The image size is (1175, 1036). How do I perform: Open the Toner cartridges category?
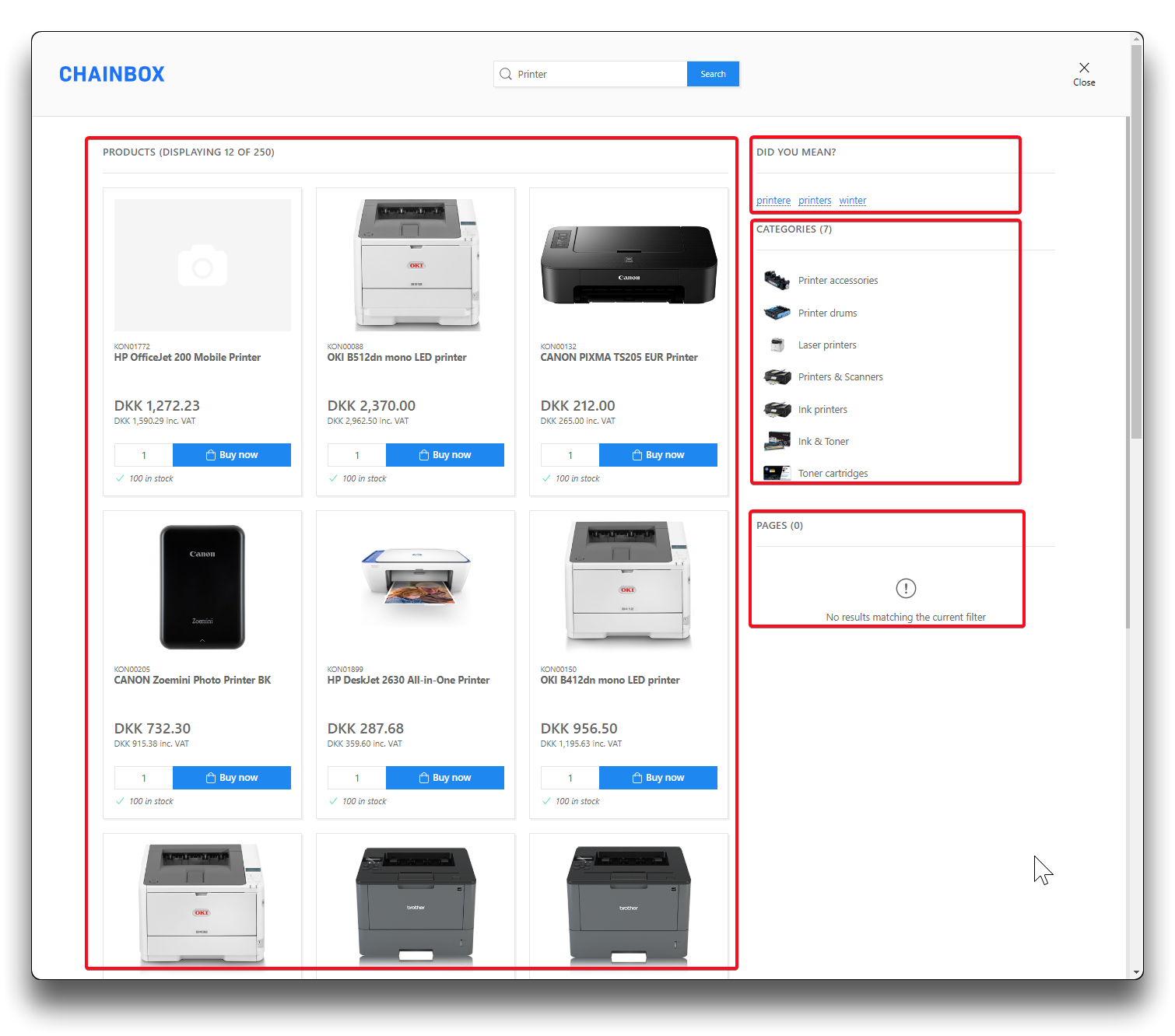pos(833,474)
